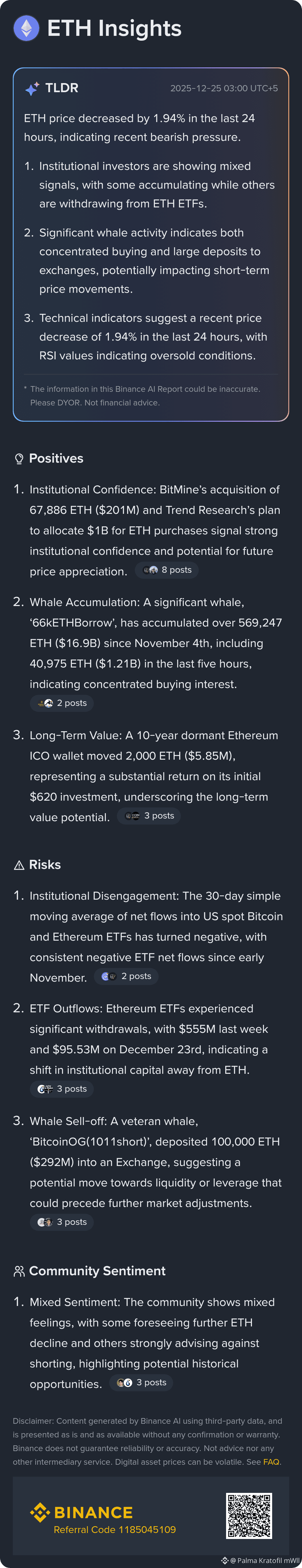Click the Positives lightbulb icon
This screenshot has height=1568, width=302.
pos(19,459)
